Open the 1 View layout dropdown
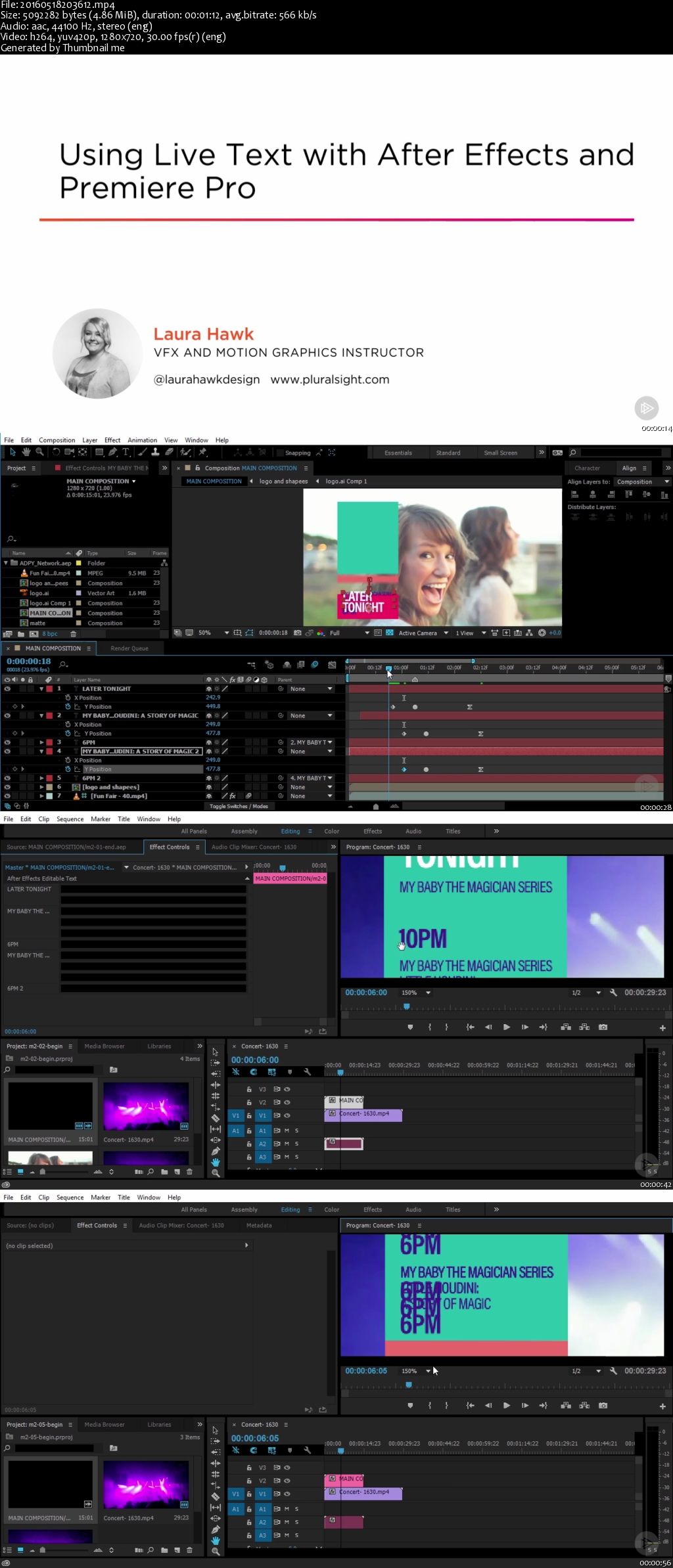The image size is (673, 1568). pyautogui.click(x=471, y=633)
